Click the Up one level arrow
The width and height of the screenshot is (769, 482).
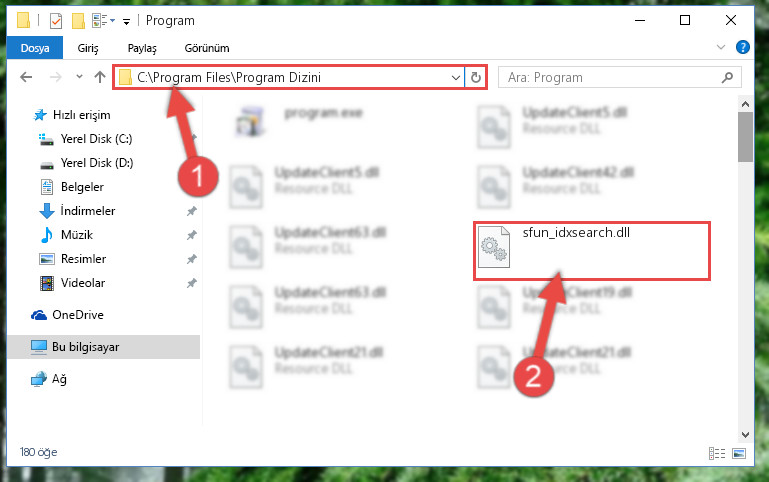click(100, 77)
